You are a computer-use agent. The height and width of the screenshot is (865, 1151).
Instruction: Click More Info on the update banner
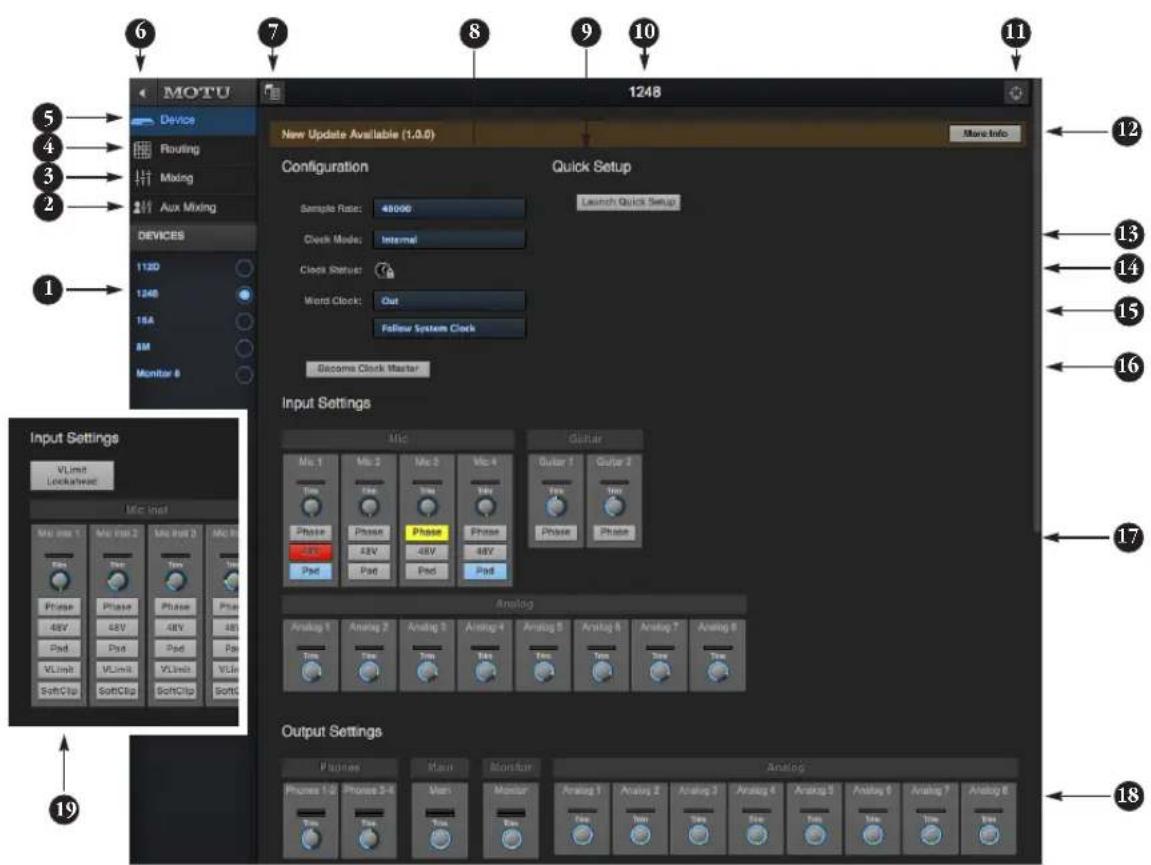click(x=985, y=134)
